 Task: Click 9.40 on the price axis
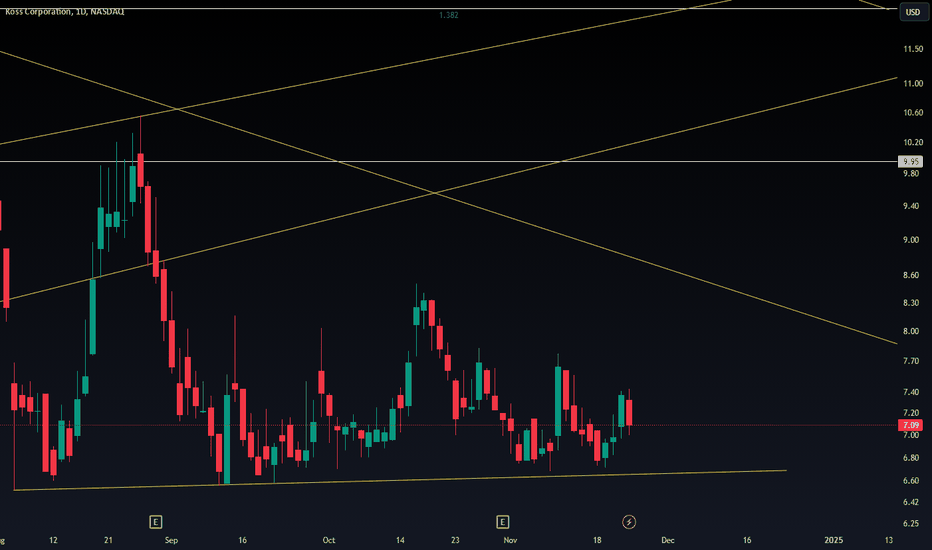(911, 206)
